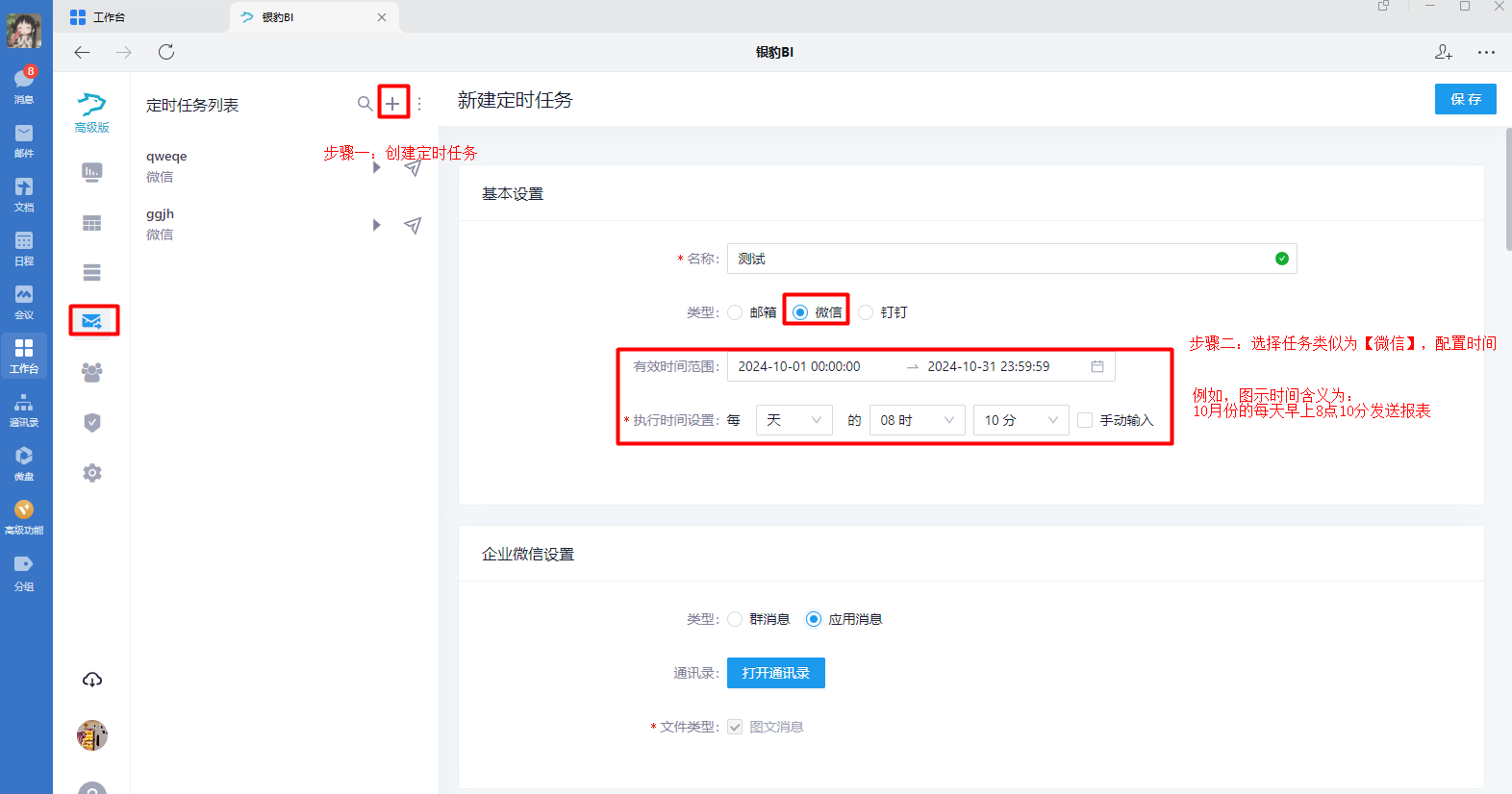Screen dimensions: 1512x794
Task: Open the 高级功能 icon
Action: click(24, 517)
